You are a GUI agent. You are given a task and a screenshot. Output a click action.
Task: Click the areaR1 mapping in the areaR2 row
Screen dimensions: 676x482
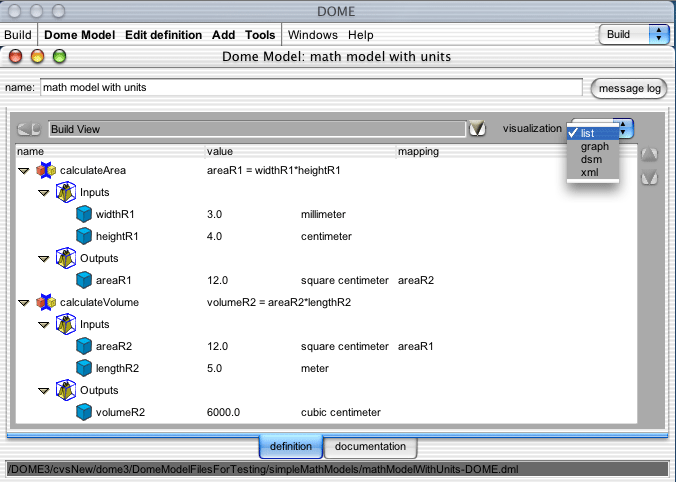(x=415, y=346)
